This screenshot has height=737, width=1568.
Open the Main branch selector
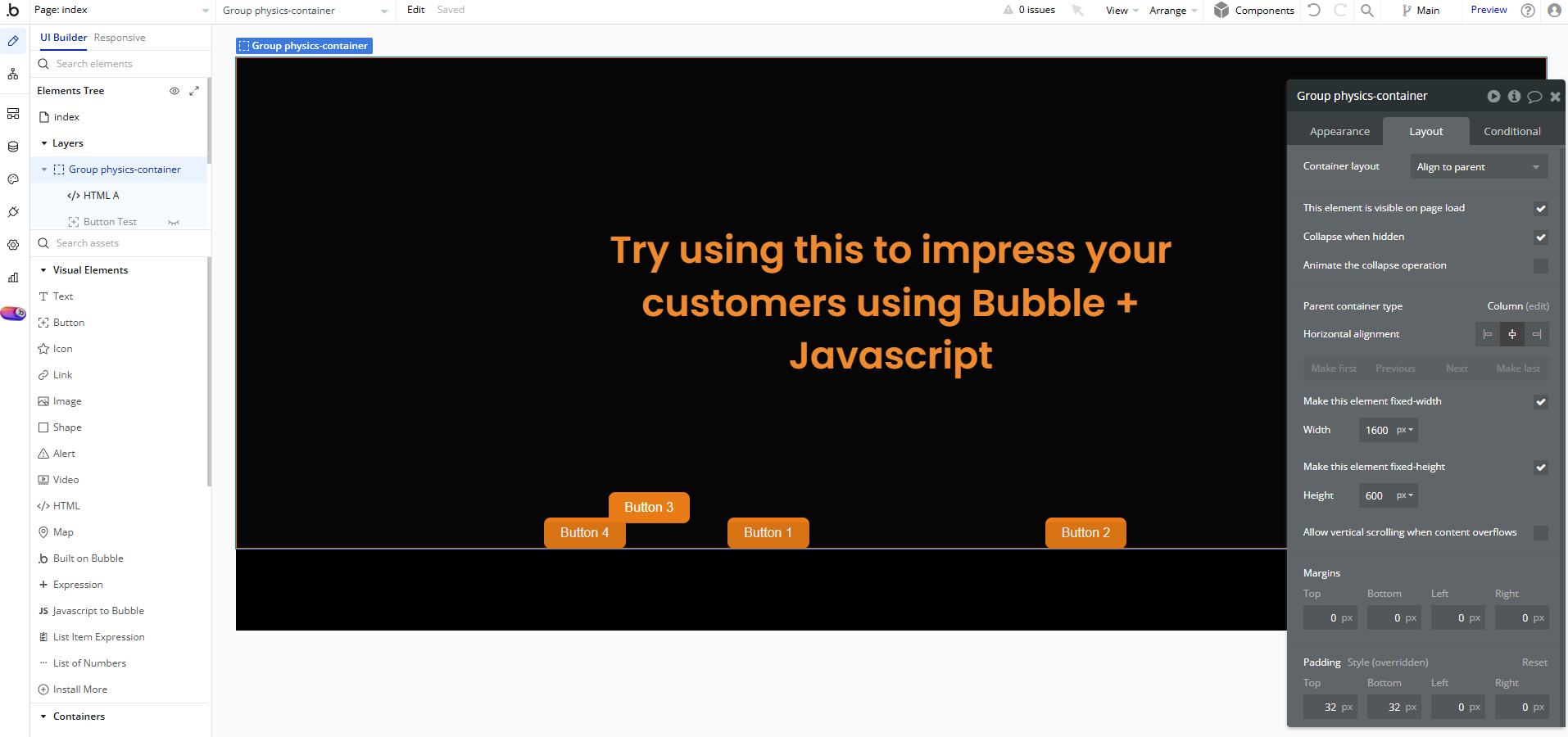(x=1421, y=11)
